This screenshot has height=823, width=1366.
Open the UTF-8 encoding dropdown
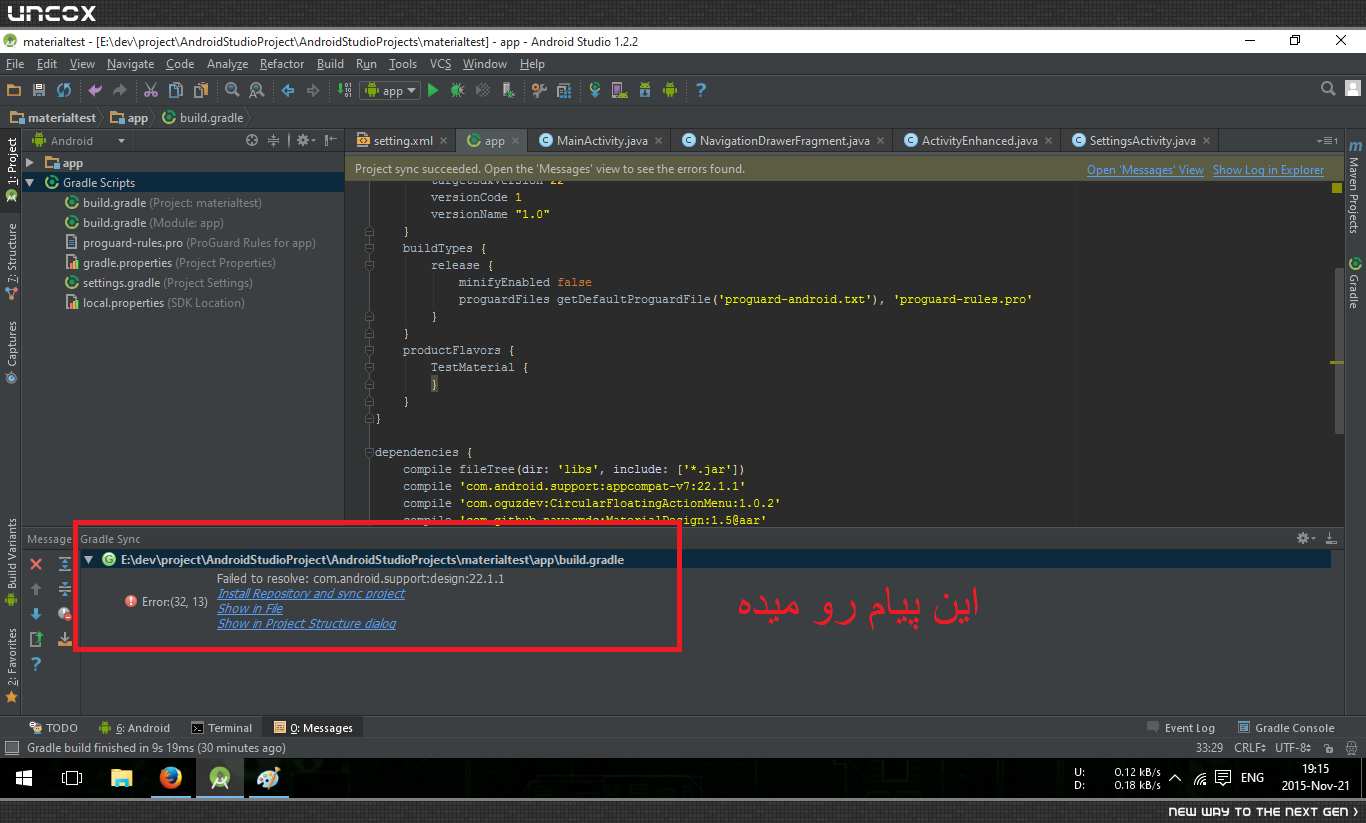[1293, 748]
